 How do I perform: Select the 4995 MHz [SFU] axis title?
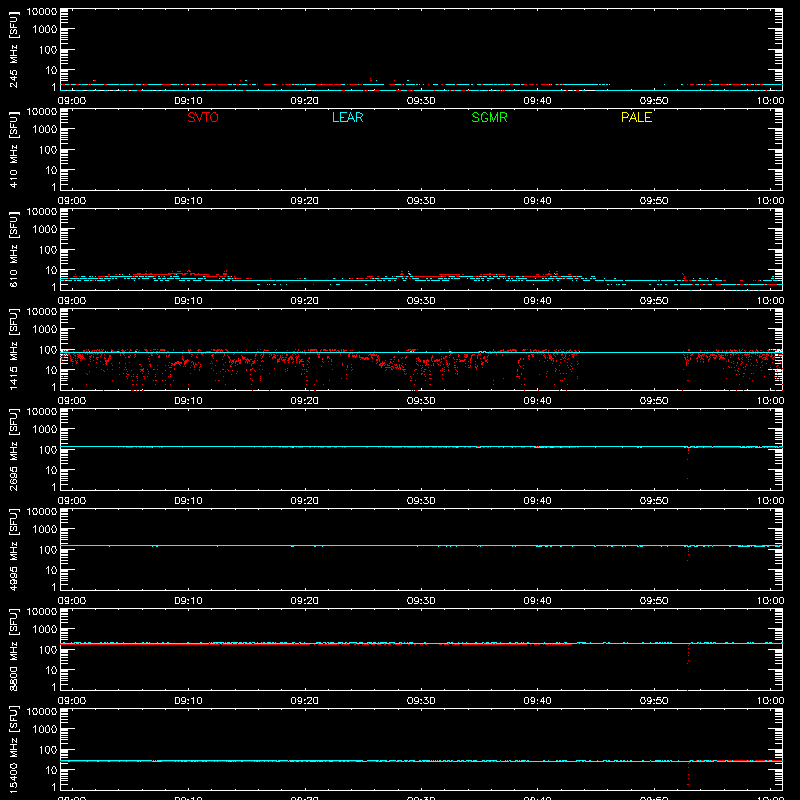click(x=13, y=549)
